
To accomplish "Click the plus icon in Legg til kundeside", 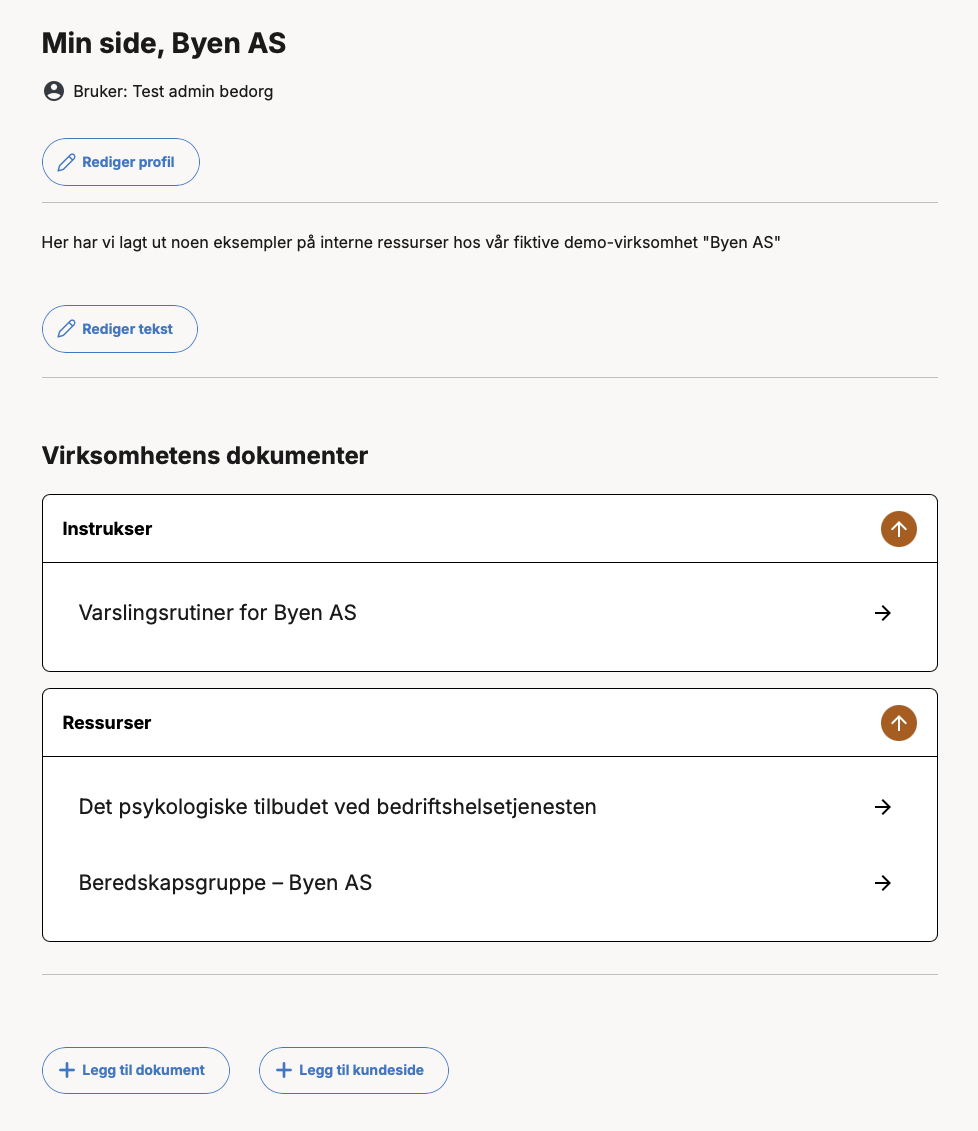I will pos(284,1070).
